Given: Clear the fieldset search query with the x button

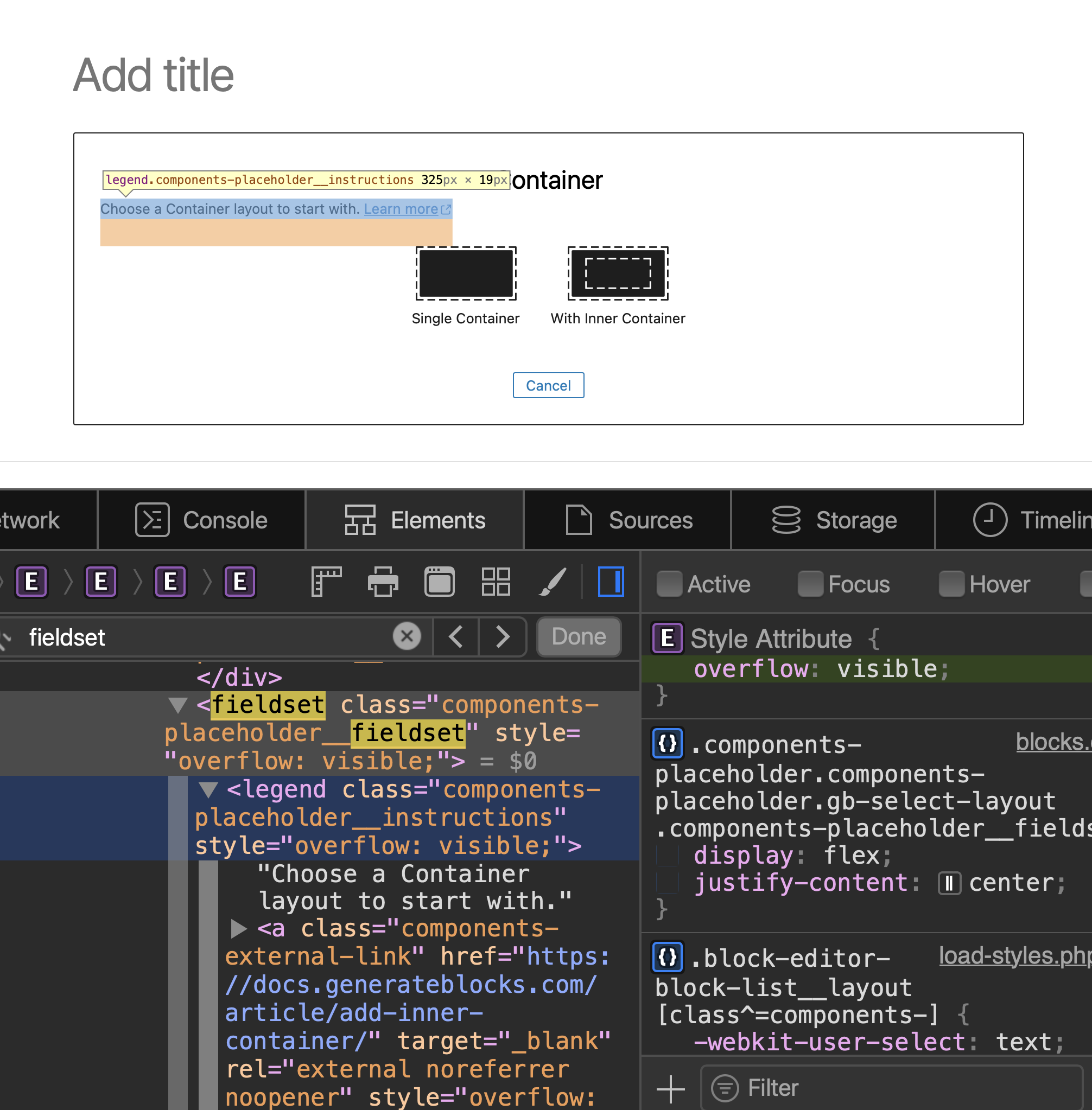Looking at the screenshot, I should tap(407, 636).
